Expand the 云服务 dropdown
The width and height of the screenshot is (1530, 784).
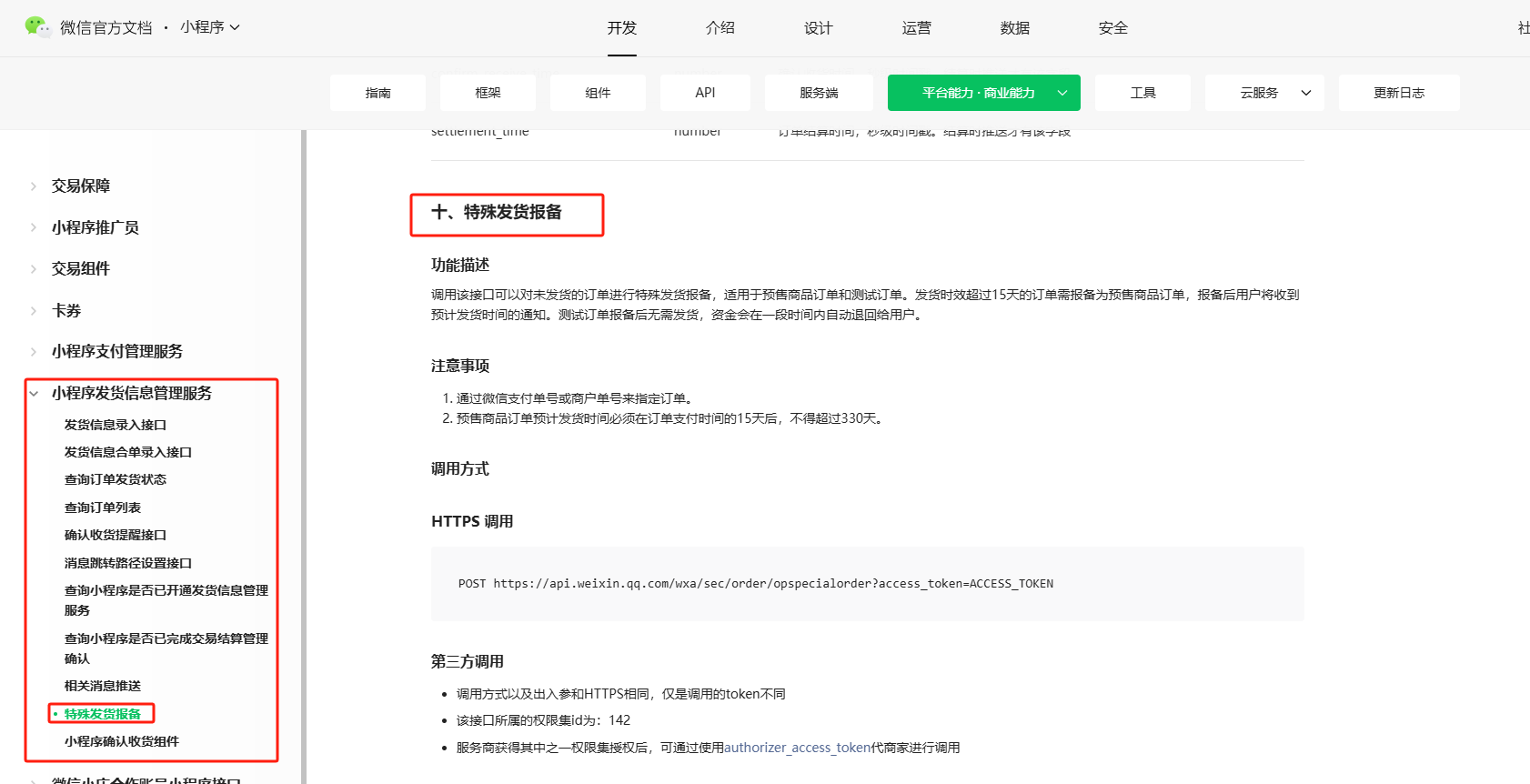click(x=1264, y=93)
